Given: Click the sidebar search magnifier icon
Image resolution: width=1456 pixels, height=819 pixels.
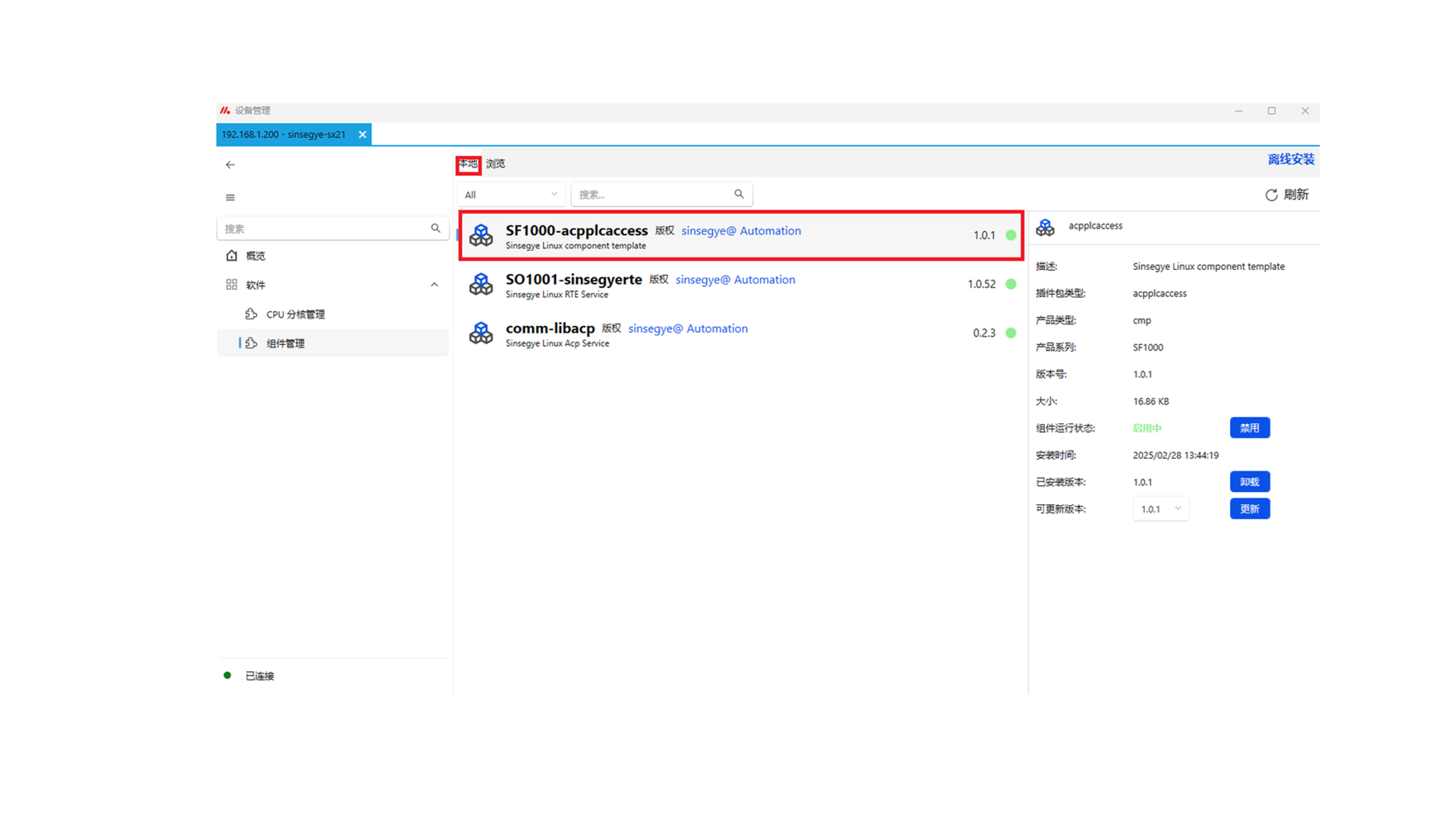Looking at the screenshot, I should (x=435, y=228).
